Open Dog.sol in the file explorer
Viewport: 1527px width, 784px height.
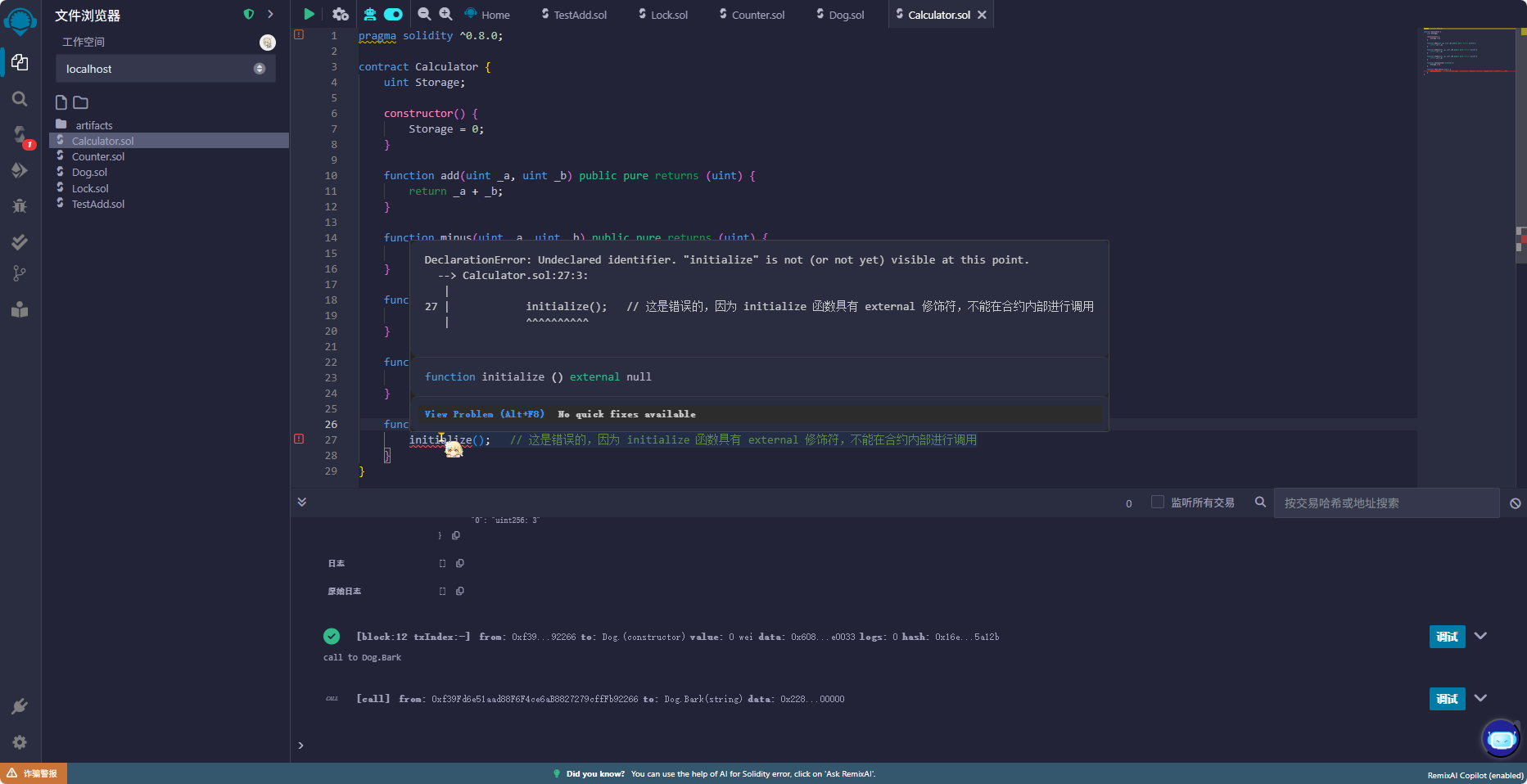(89, 173)
